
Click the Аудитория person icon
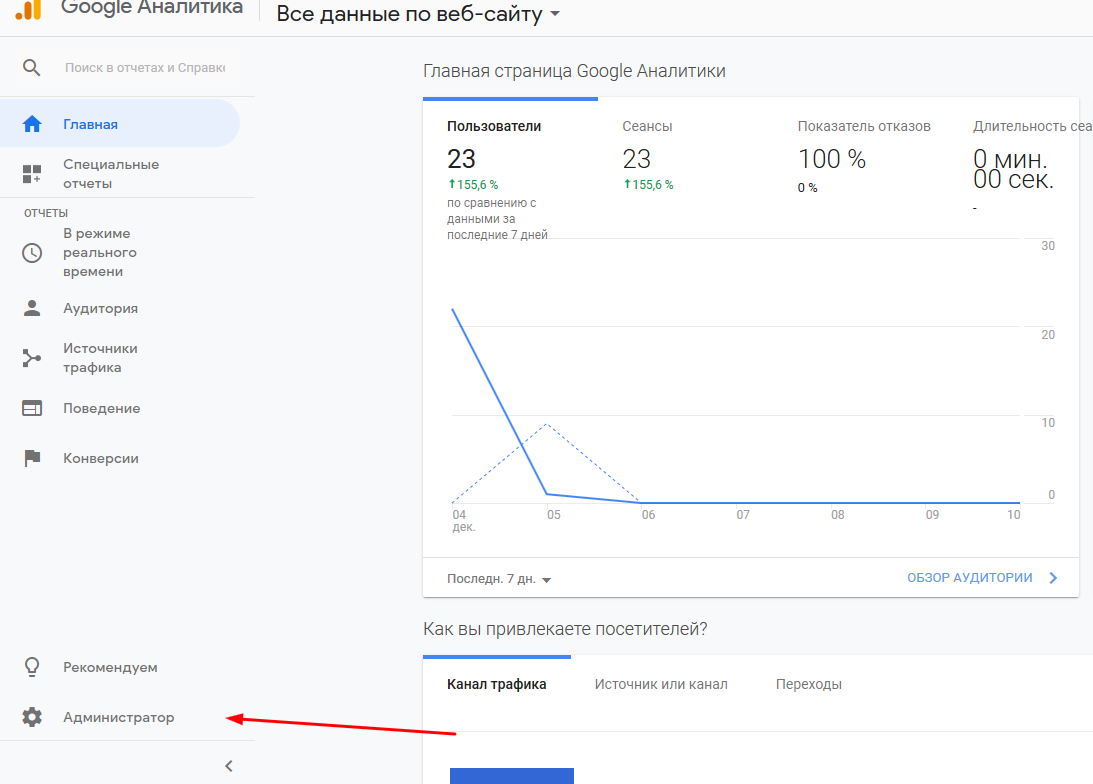coord(32,308)
